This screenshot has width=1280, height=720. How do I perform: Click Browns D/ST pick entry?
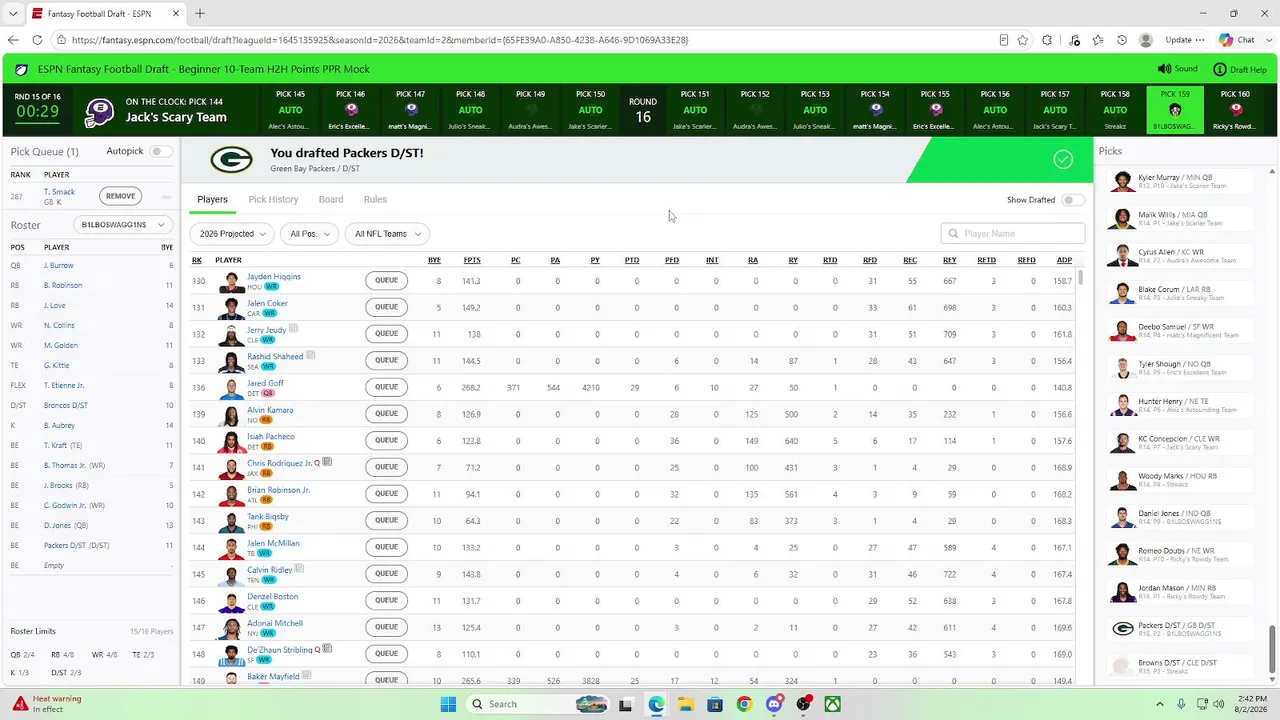point(1182,666)
